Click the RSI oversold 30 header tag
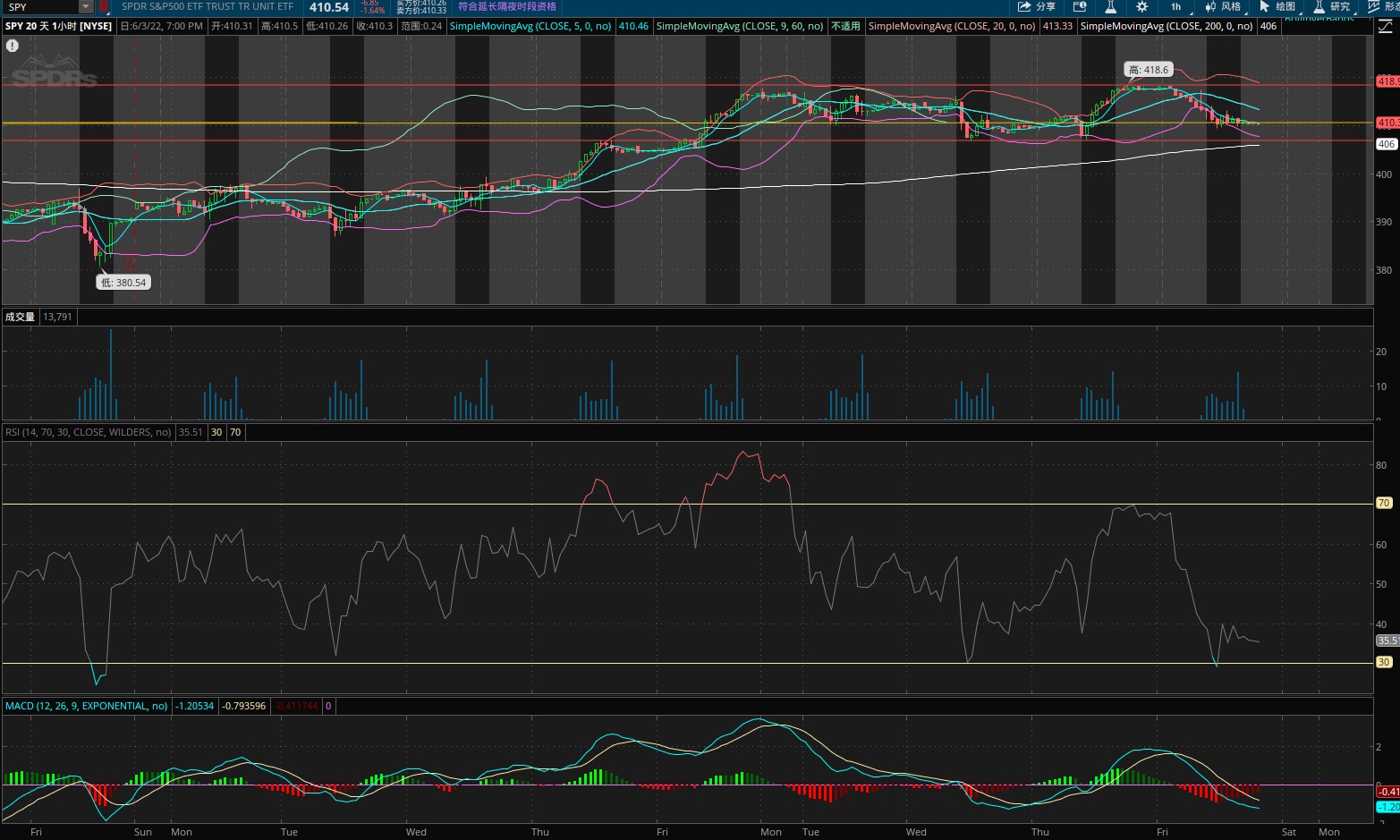This screenshot has width=1400, height=840. [216, 432]
